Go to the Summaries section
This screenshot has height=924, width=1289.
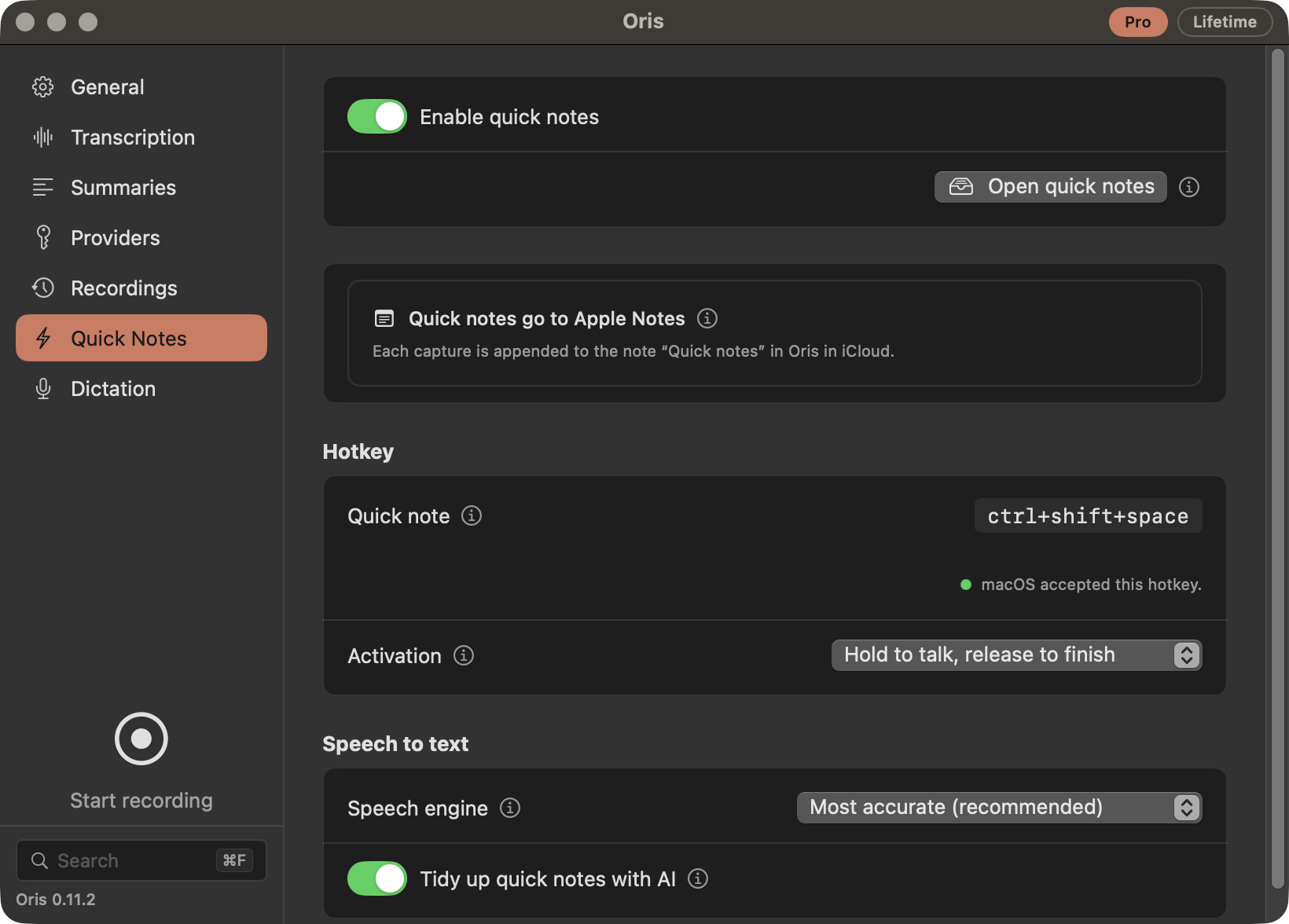tap(141, 188)
